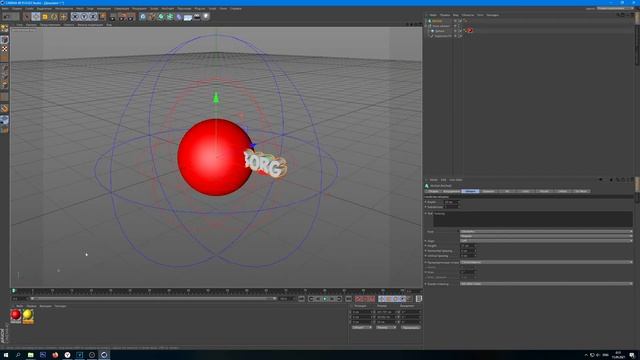Viewport: 640px width, 360px height.
Task: Switch to highlighted Object tab in attributes
Action: (x=470, y=191)
